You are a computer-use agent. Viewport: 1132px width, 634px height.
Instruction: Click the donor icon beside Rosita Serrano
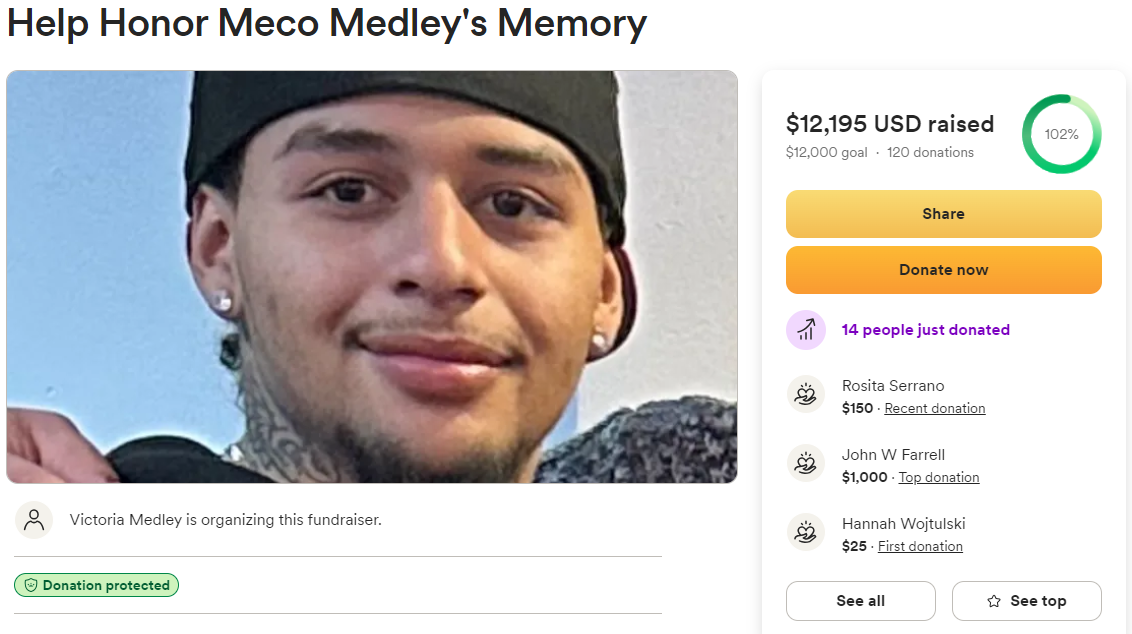click(806, 395)
